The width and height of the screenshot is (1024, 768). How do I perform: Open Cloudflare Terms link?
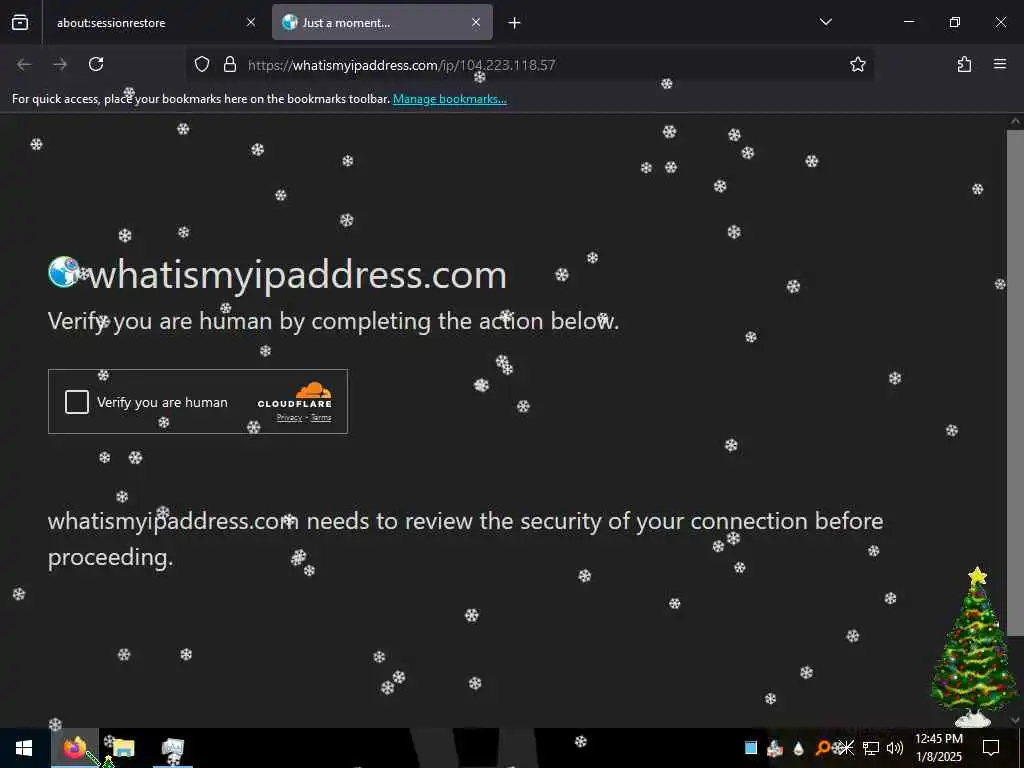click(321, 418)
